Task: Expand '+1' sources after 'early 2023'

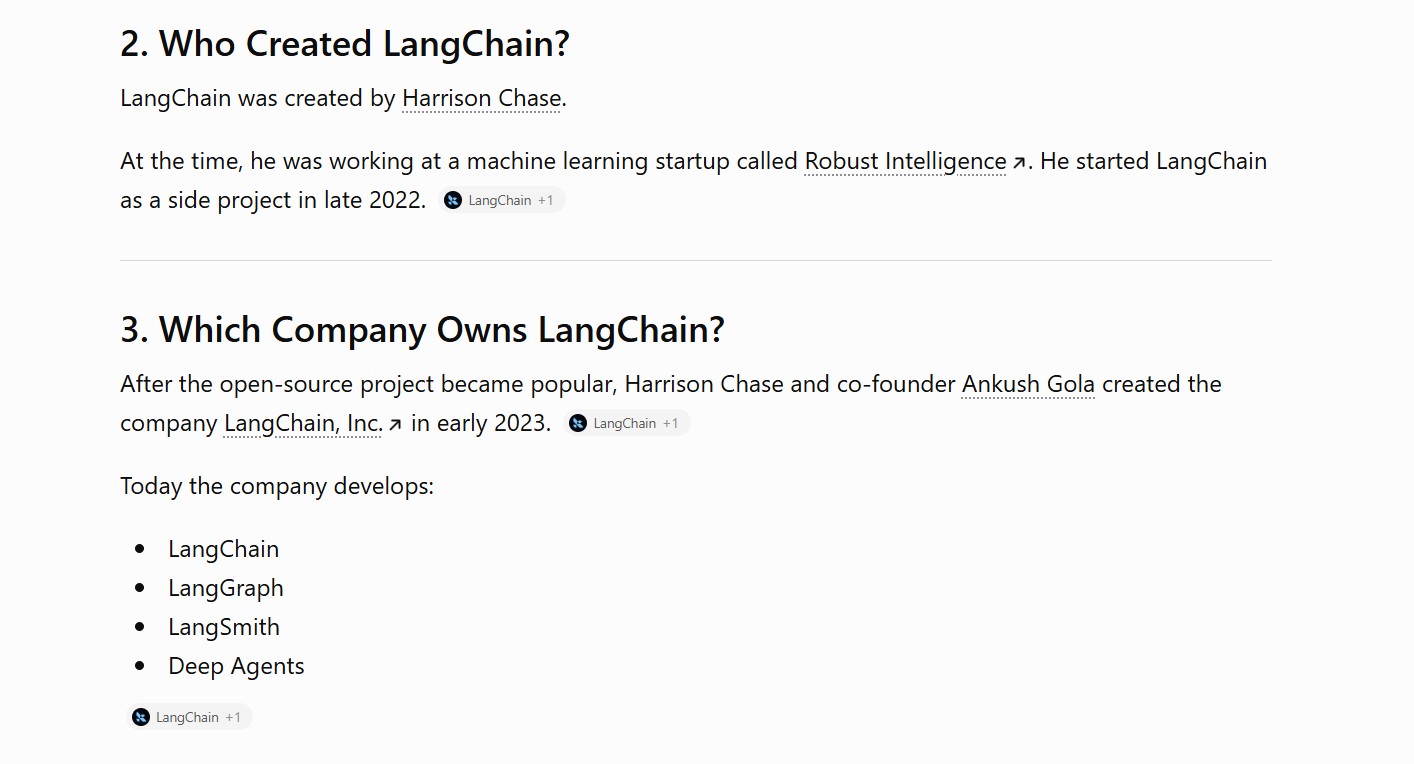Action: point(670,423)
